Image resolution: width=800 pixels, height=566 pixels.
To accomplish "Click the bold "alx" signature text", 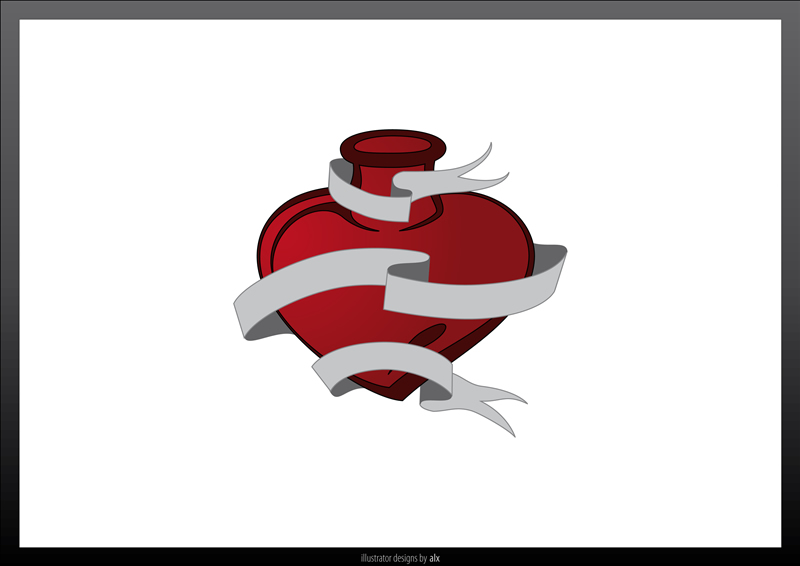I will point(435,557).
